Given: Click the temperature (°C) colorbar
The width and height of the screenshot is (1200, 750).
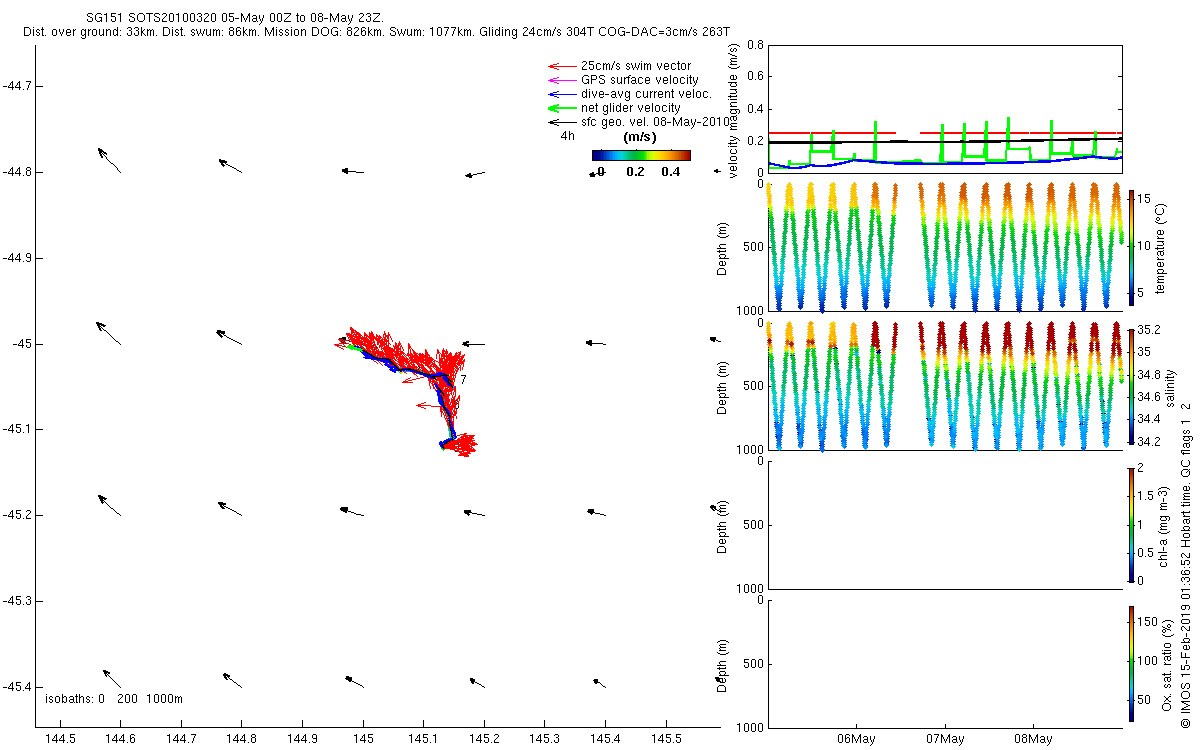Looking at the screenshot, I should (x=1131, y=246).
